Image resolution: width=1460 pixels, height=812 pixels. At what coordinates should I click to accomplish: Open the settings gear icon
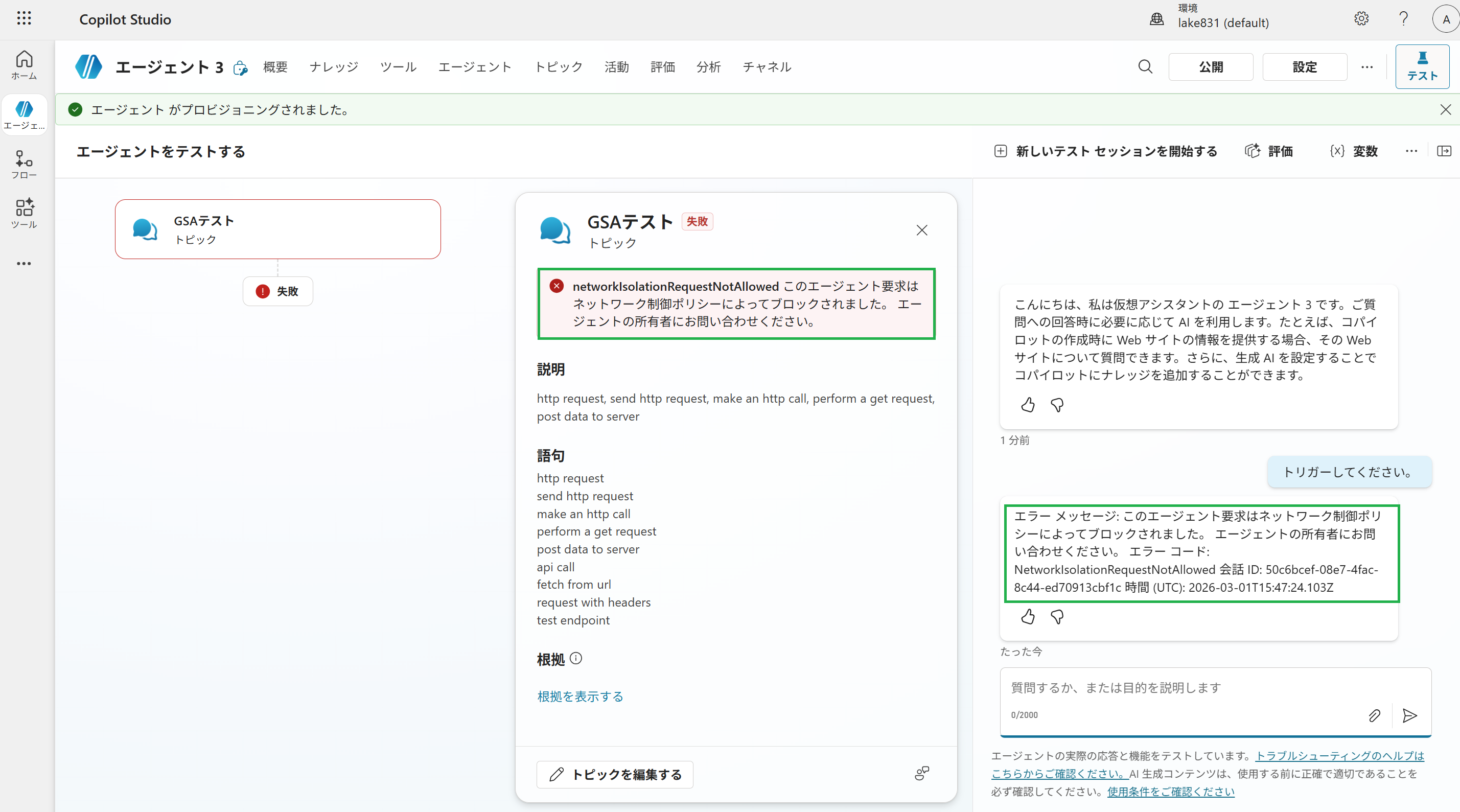pos(1361,19)
